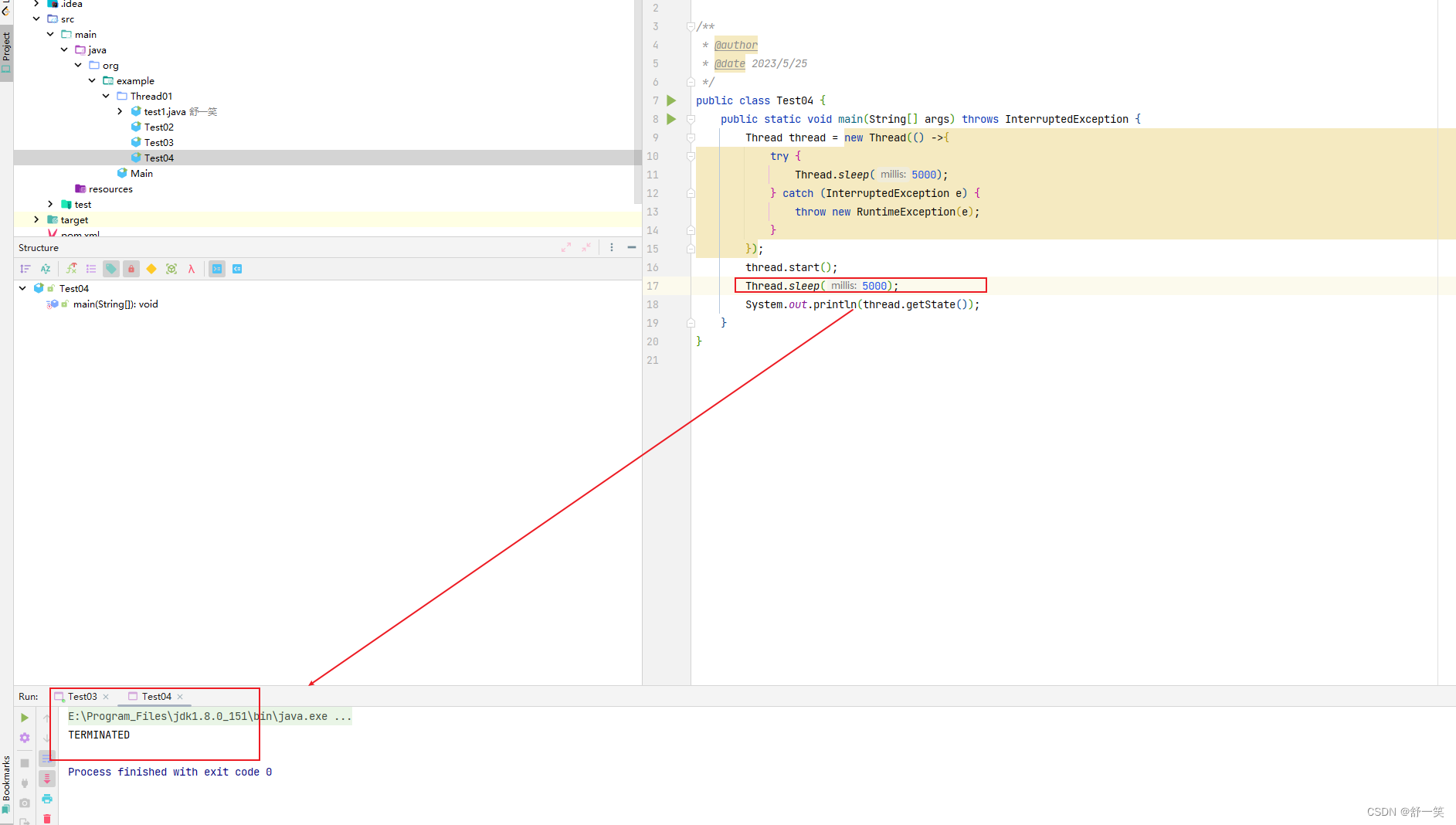Sort Structure entries alphabetically
Image resolution: width=1456 pixels, height=825 pixels.
coord(46,269)
